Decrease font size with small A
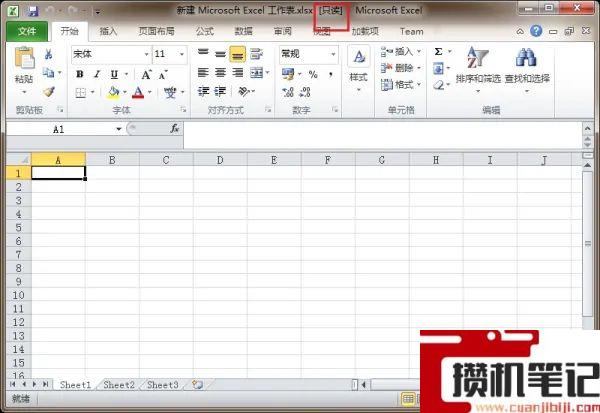The height and width of the screenshot is (413, 600). pyautogui.click(x=163, y=75)
